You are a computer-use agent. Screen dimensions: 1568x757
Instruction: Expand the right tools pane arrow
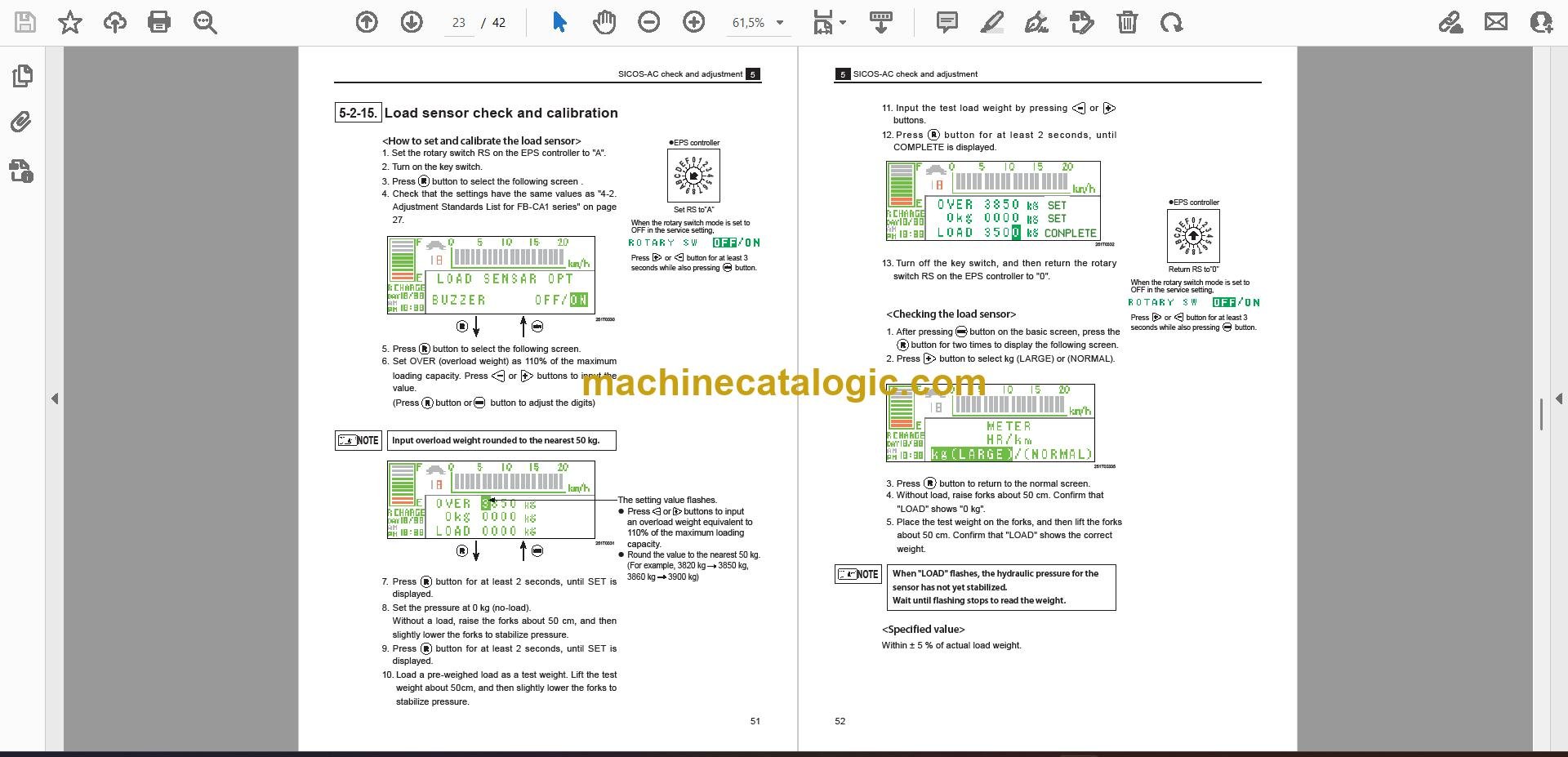[x=1559, y=399]
